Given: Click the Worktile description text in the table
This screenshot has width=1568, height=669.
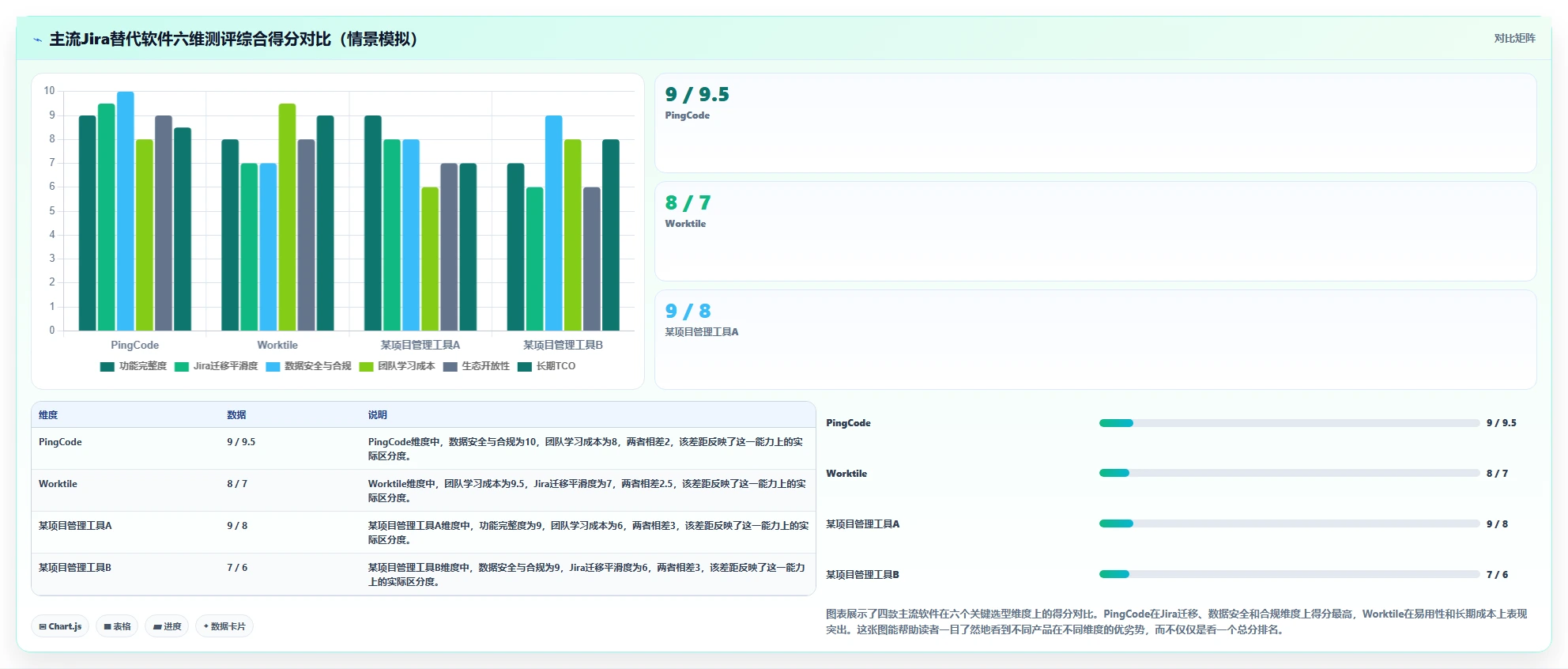Looking at the screenshot, I should (587, 491).
